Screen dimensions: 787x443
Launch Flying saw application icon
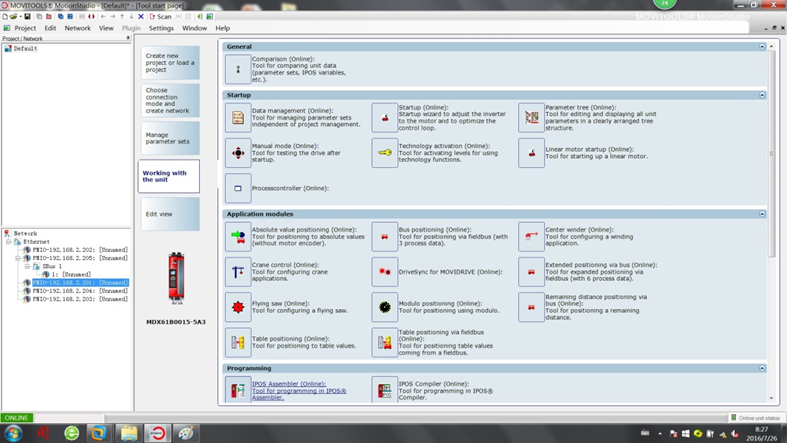pos(238,307)
